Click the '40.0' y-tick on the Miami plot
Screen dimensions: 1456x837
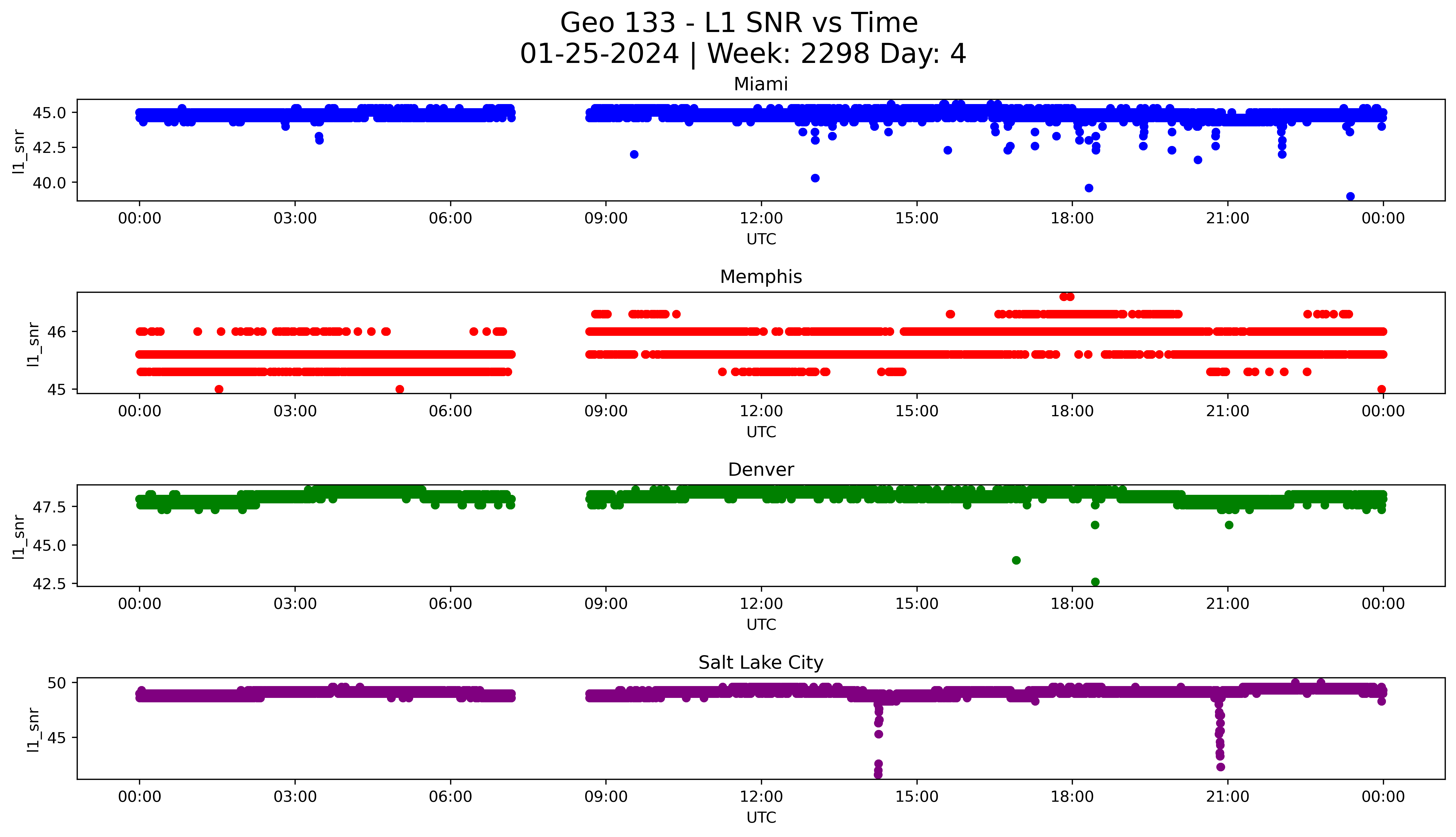click(x=50, y=183)
